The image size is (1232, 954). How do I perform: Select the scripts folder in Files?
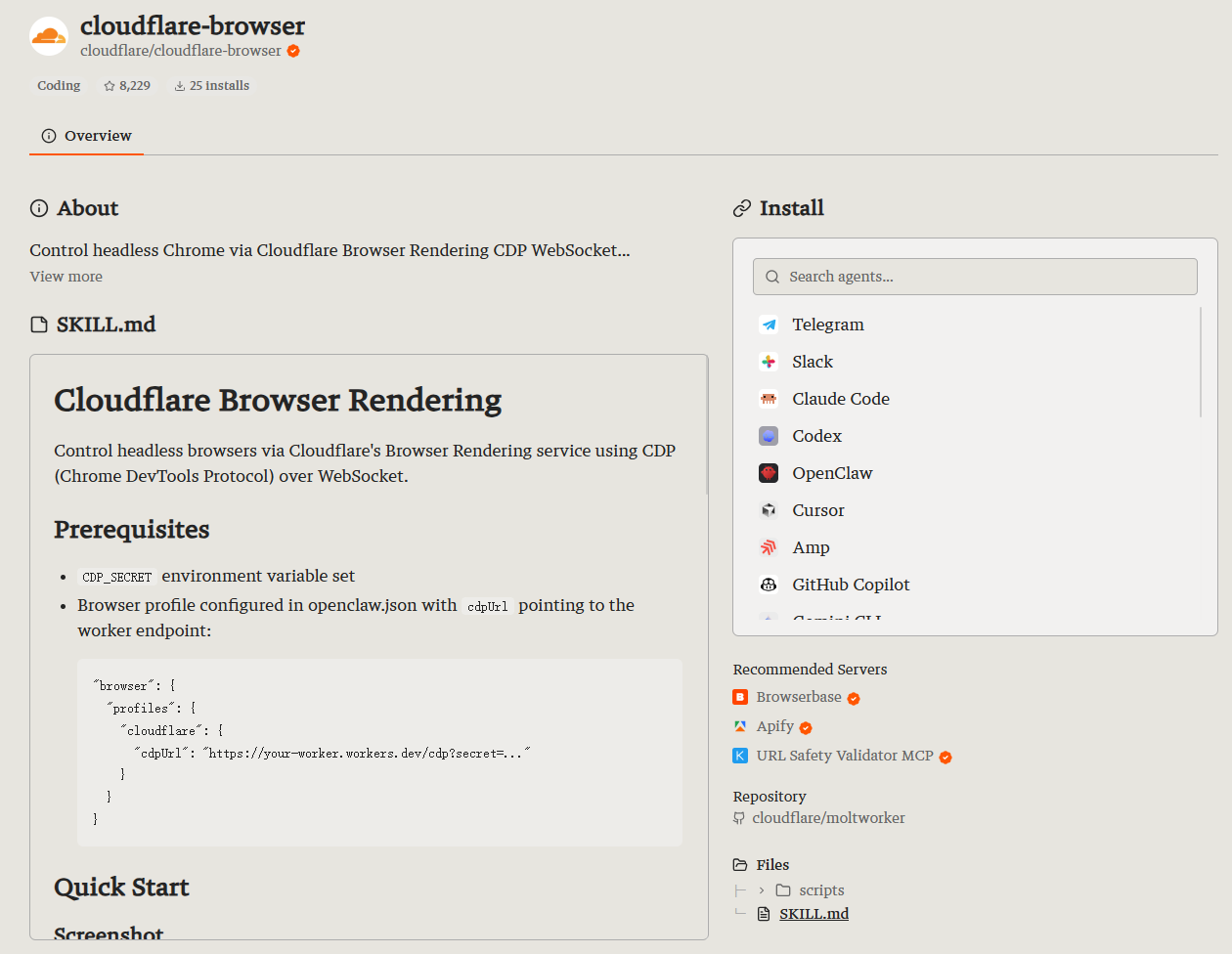point(821,890)
